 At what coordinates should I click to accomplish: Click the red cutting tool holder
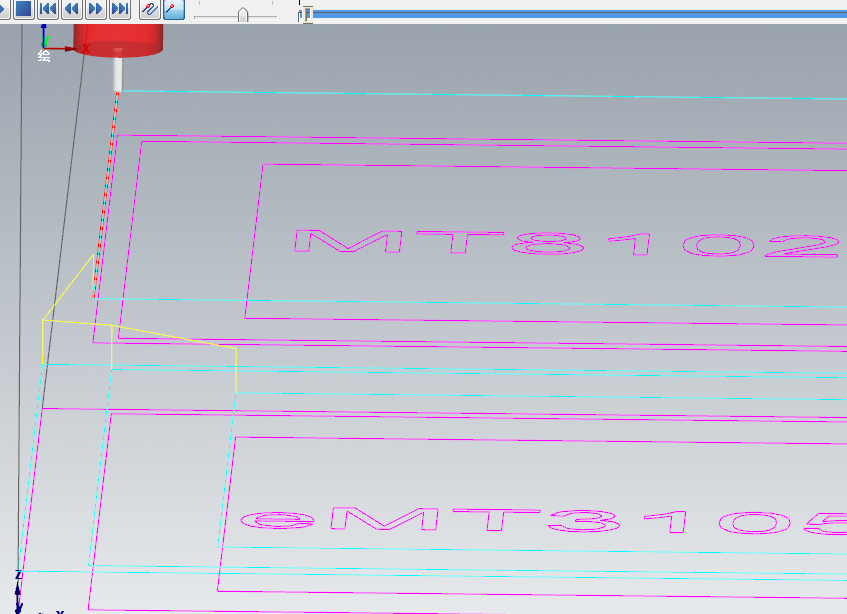[118, 39]
